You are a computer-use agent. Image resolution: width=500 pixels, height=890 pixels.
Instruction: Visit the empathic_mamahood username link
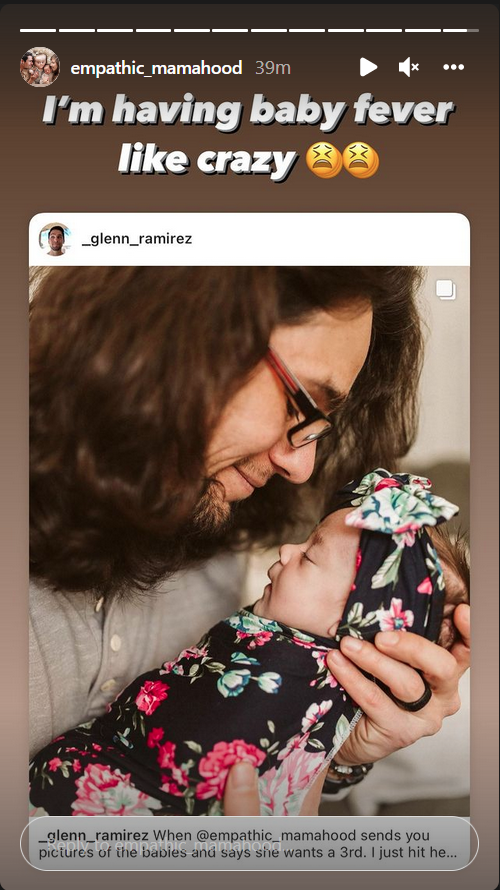pos(156,68)
